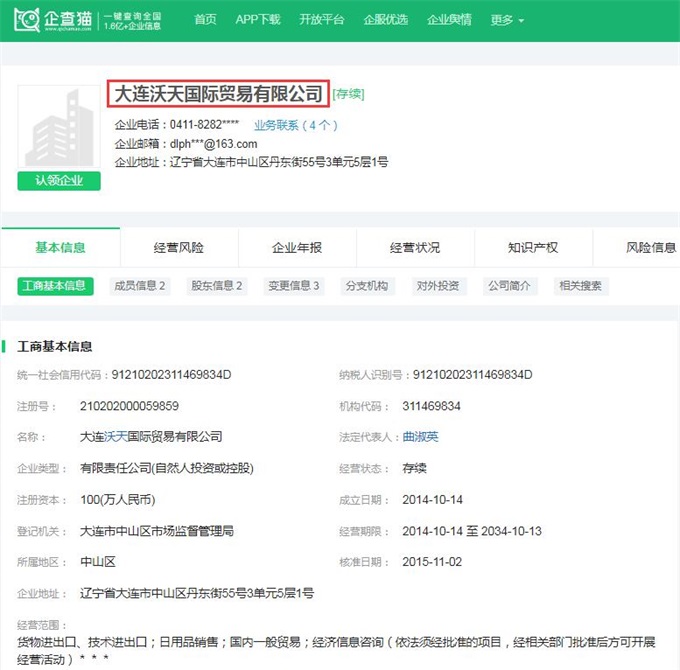The height and width of the screenshot is (670, 680).
Task: Click 登记机关 value 大连市中山区市场监督管理局
Action: pos(157,531)
